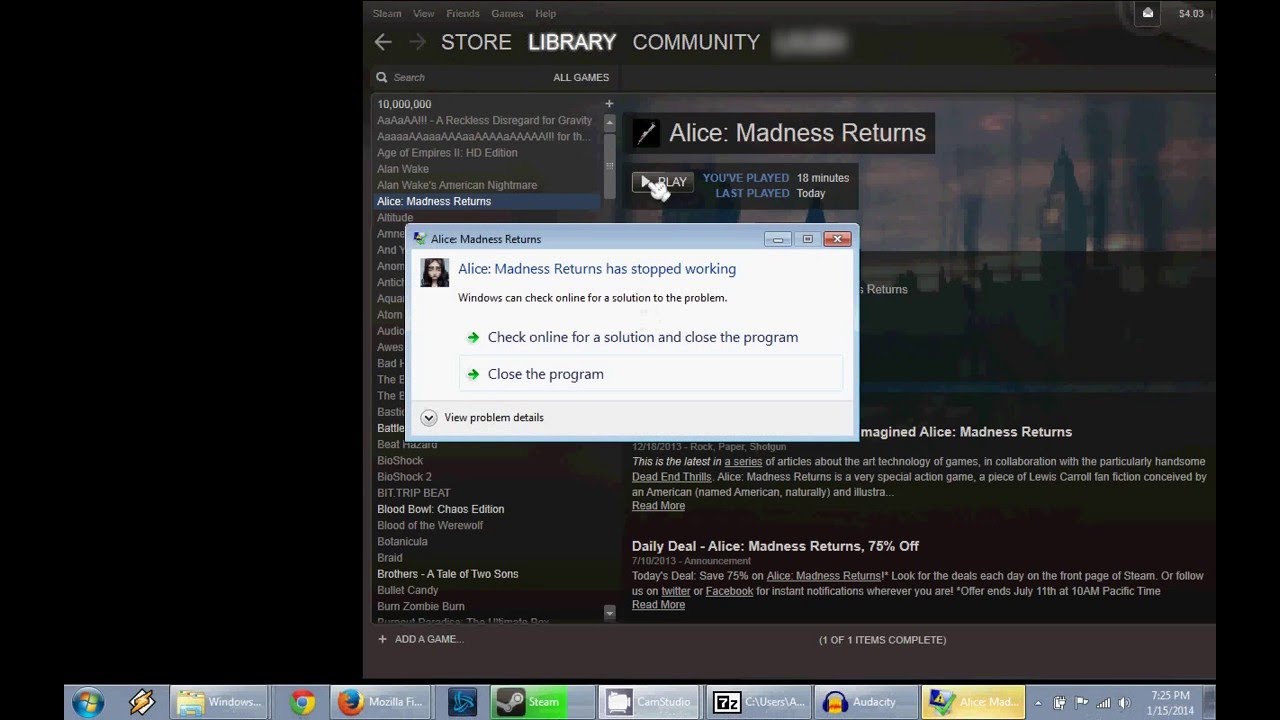Click the plus icon beside 10,000,000
The width and height of the screenshot is (1280, 720).
tap(609, 104)
